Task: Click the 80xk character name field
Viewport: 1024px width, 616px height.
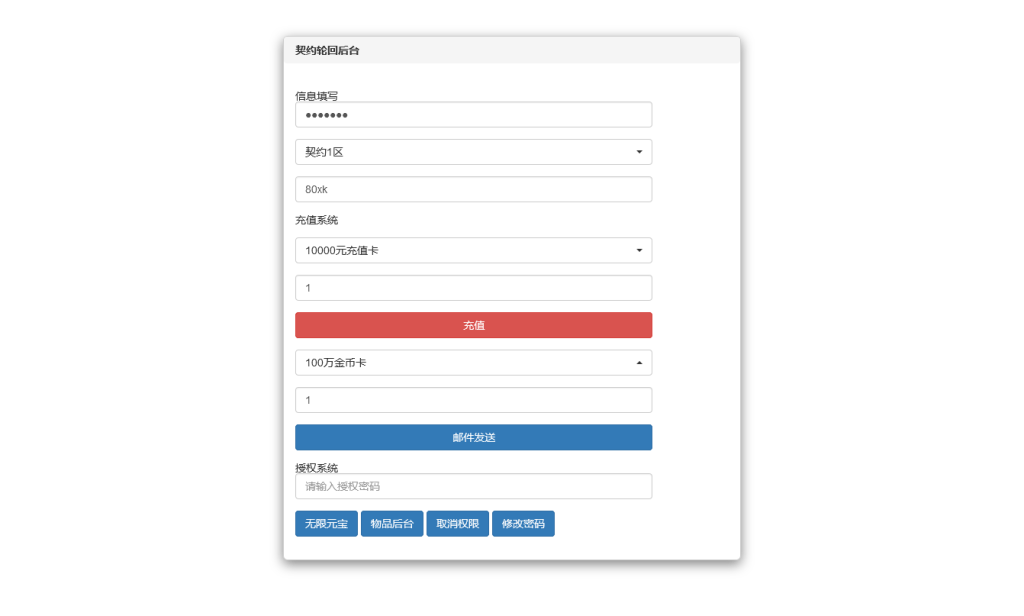Action: [473, 188]
